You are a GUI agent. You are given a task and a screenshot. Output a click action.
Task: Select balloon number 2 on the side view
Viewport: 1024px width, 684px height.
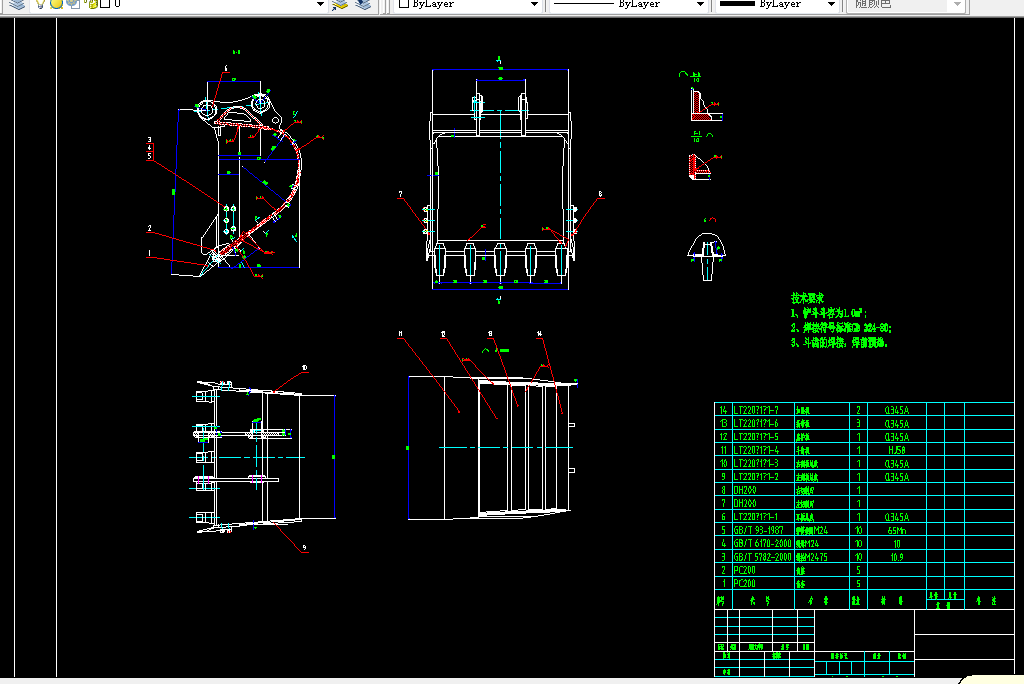tap(150, 229)
